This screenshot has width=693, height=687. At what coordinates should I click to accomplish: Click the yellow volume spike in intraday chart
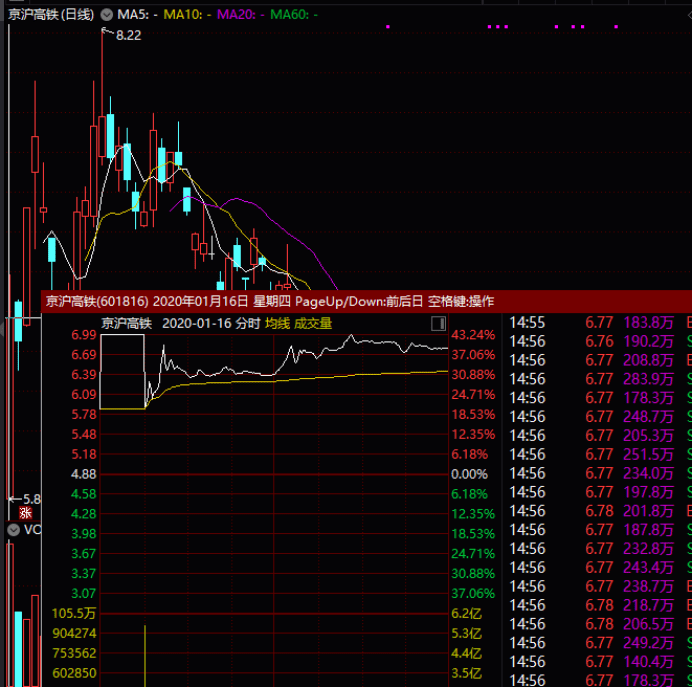pyautogui.click(x=145, y=655)
